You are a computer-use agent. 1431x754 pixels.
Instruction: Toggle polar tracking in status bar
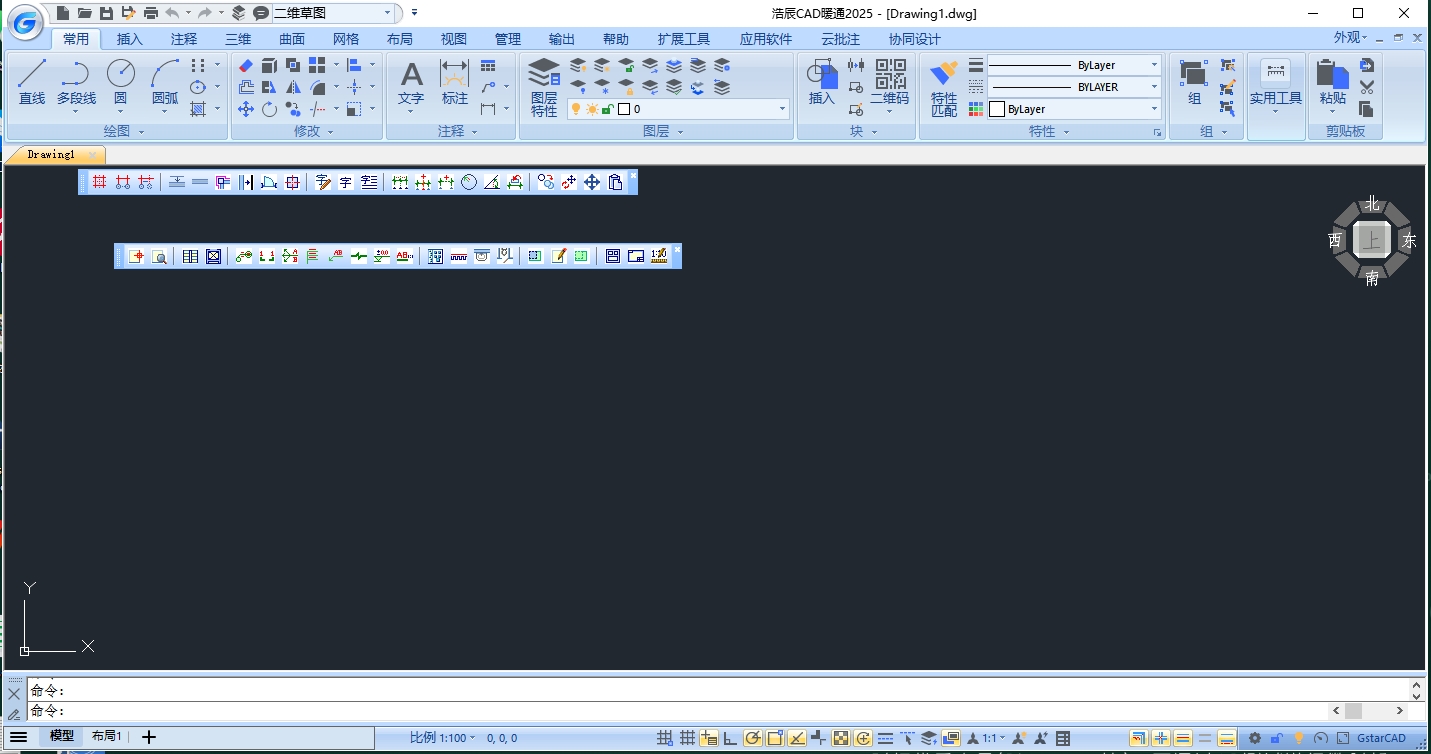click(x=753, y=738)
